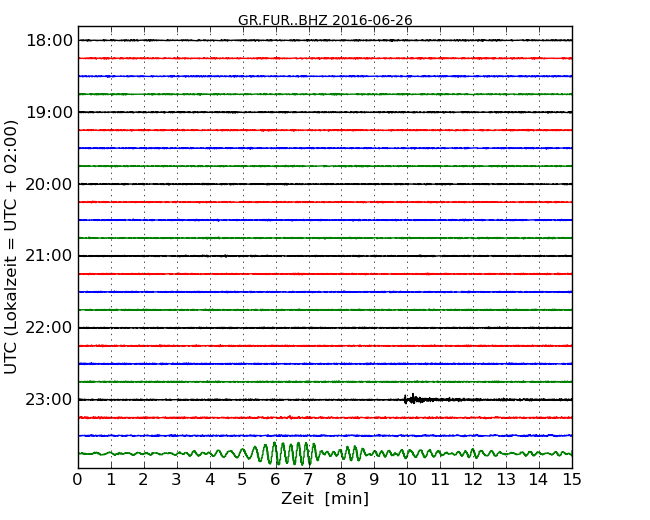The height and width of the screenshot is (520, 650).
Task: Click the x-axis tick label 12
Action: point(473,480)
